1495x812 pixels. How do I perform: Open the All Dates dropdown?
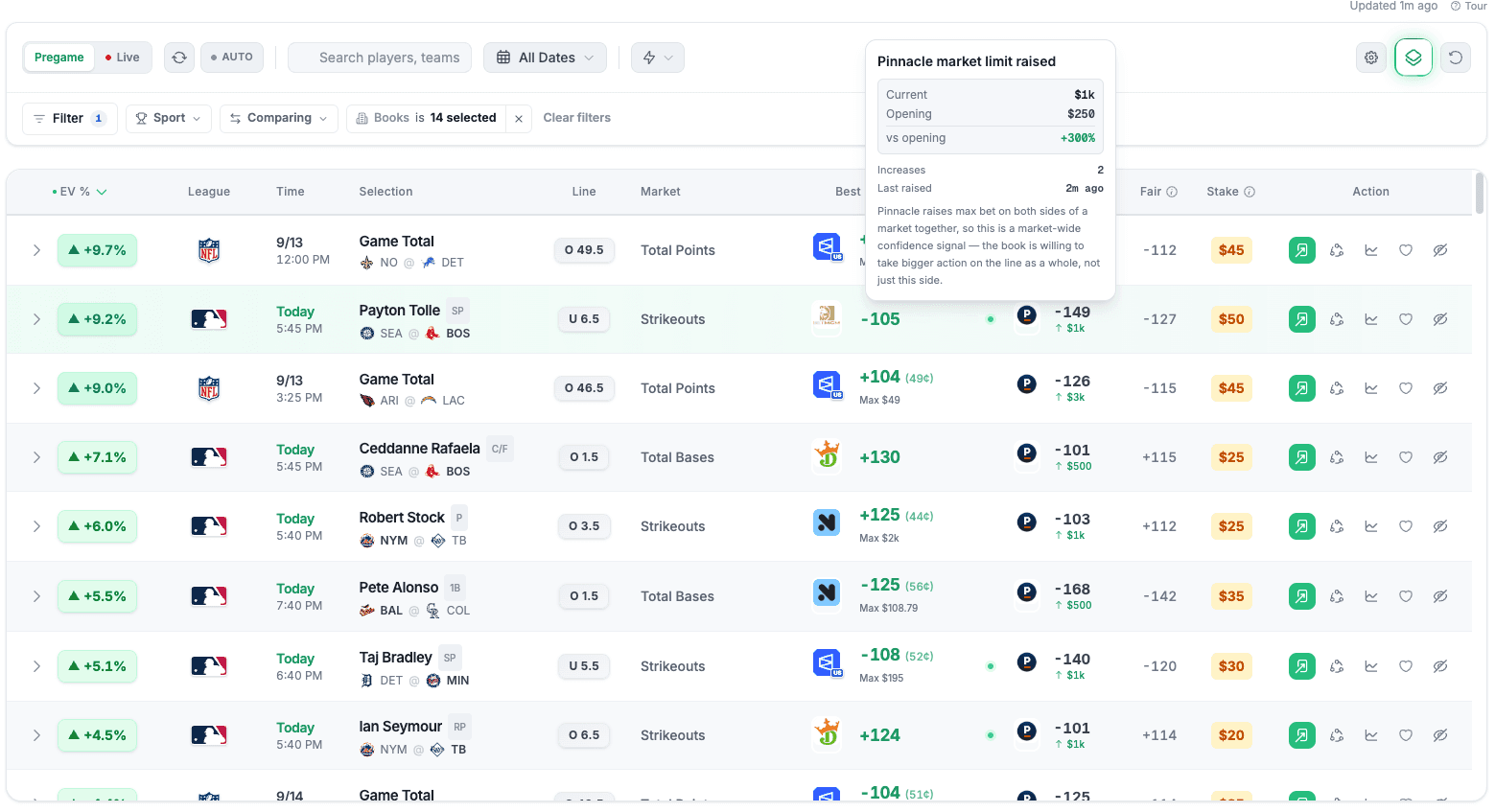pos(545,58)
